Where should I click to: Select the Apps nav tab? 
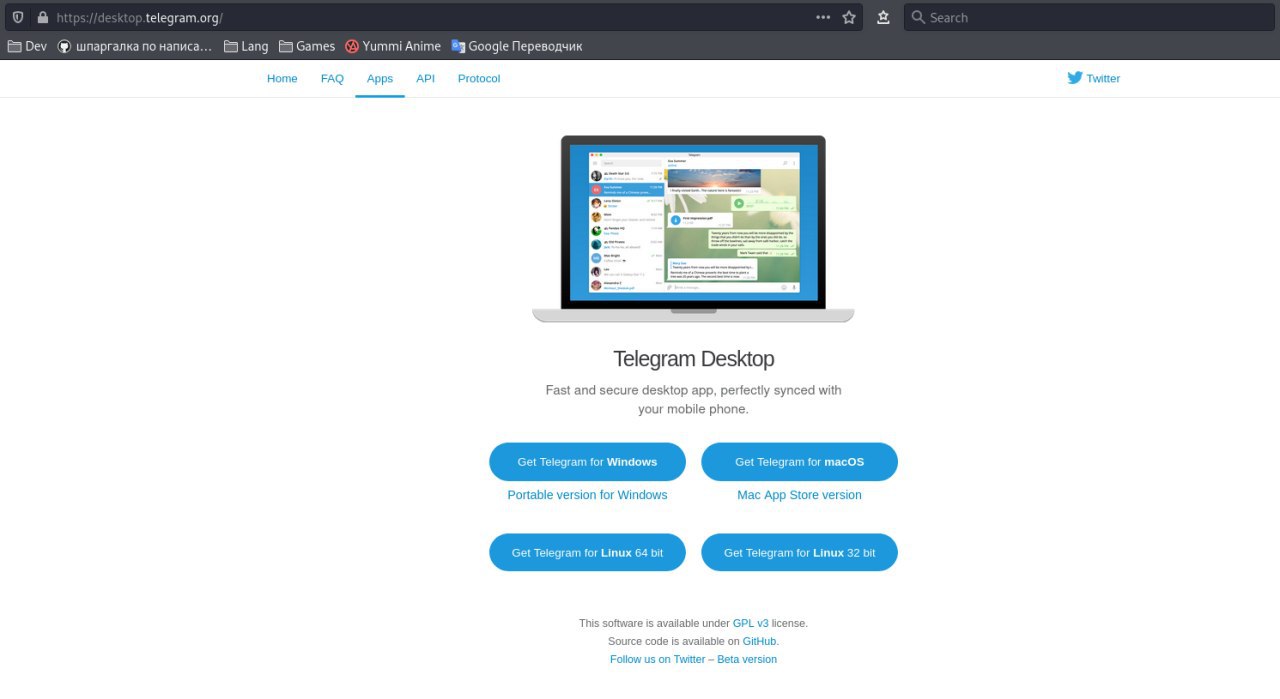[x=380, y=78]
